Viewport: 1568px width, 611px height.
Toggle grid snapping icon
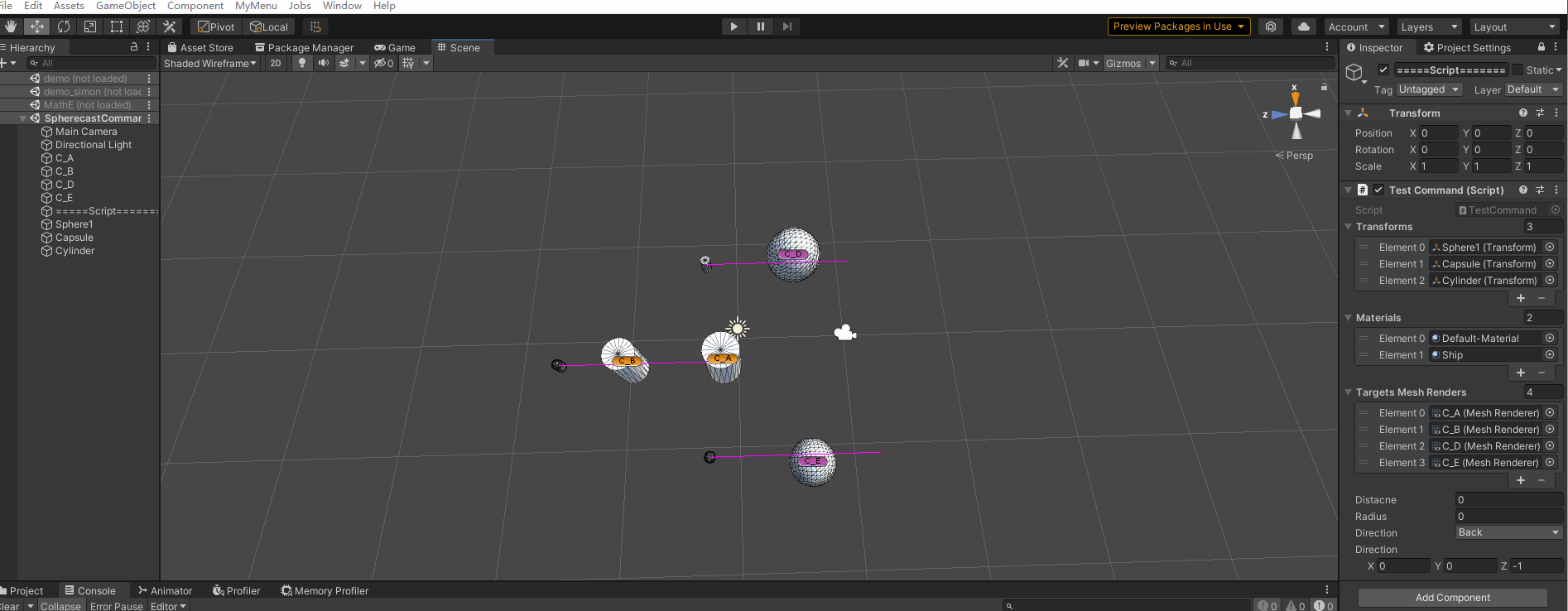pyautogui.click(x=315, y=26)
